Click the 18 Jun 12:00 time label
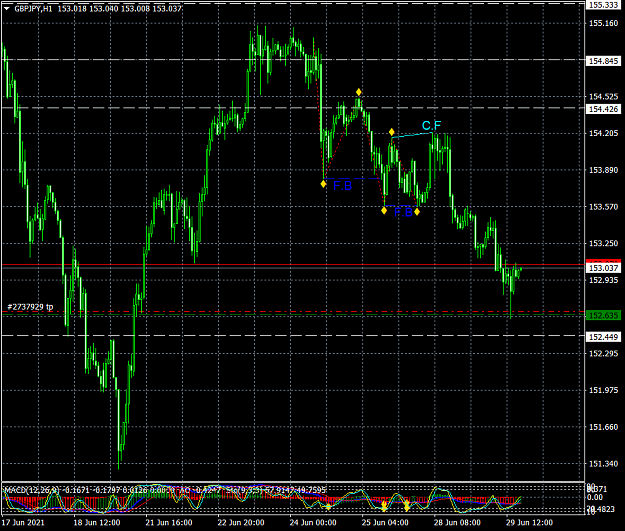Viewport: 625px width, 531px height. (96, 523)
